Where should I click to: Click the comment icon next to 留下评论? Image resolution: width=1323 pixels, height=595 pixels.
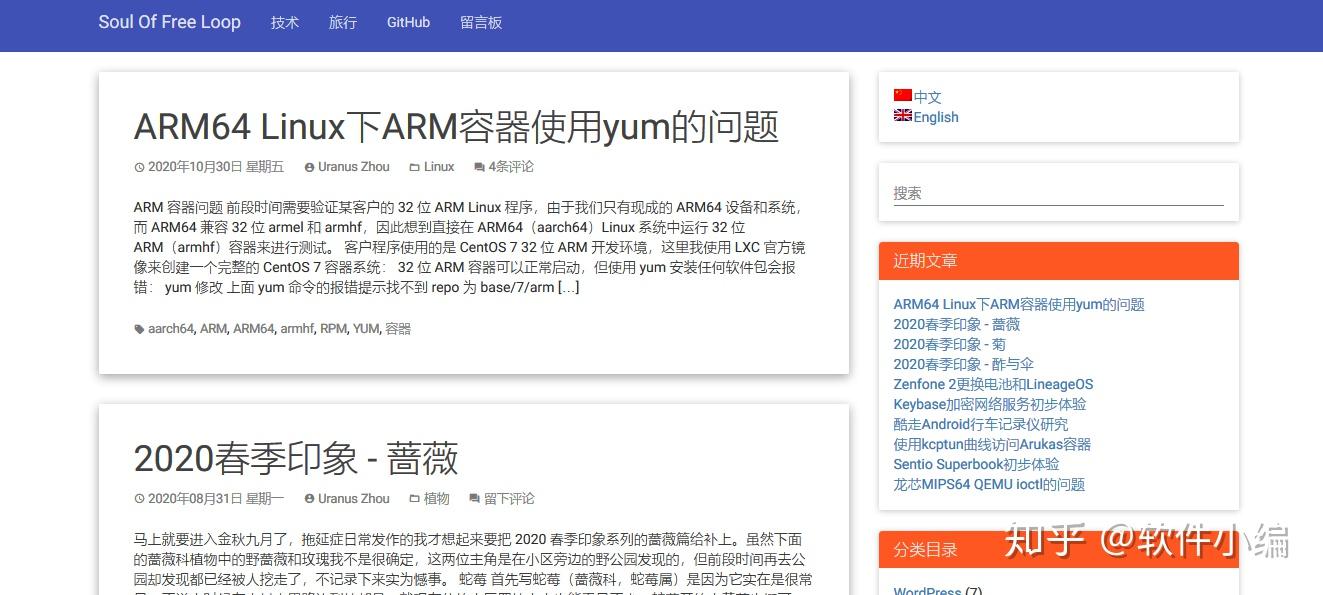(474, 499)
